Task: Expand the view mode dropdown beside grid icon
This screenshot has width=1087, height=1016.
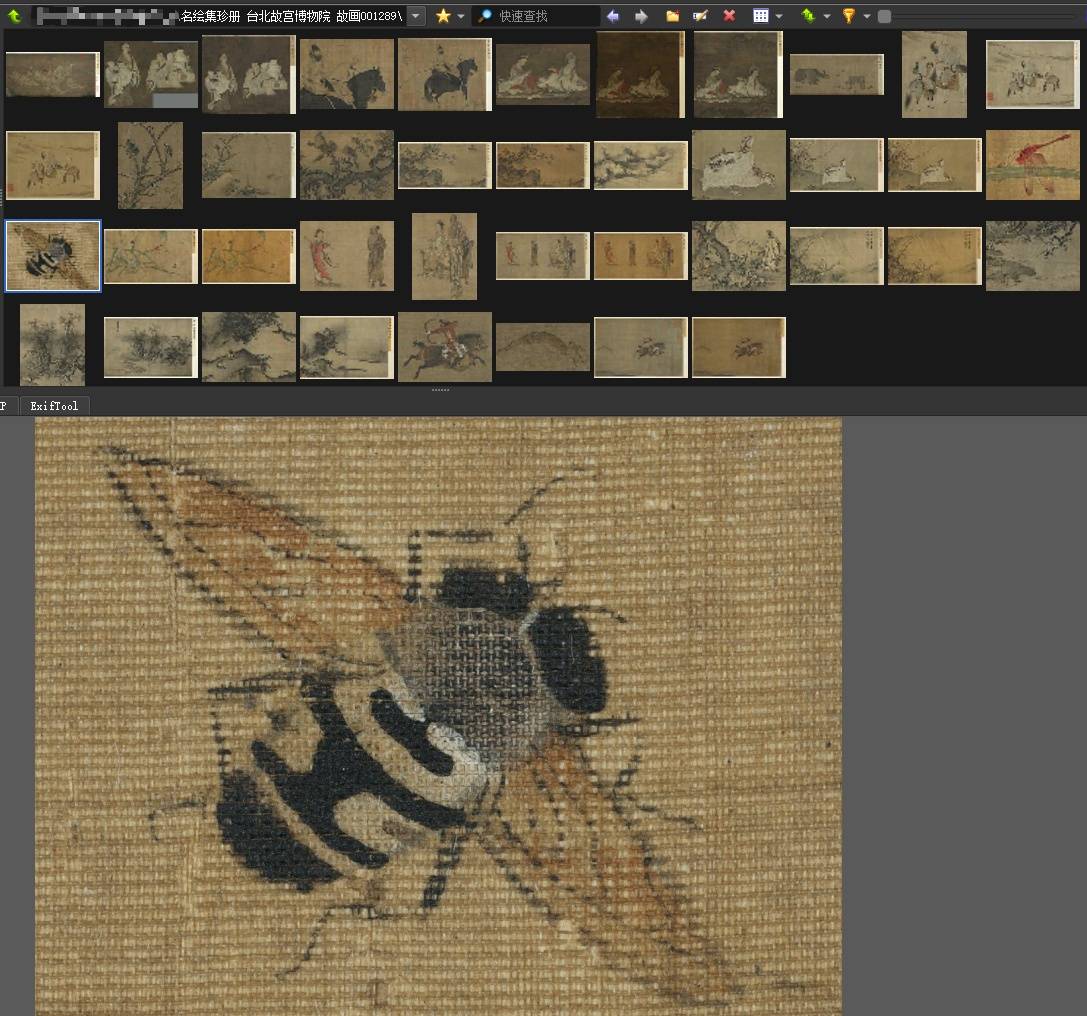Action: pos(779,15)
